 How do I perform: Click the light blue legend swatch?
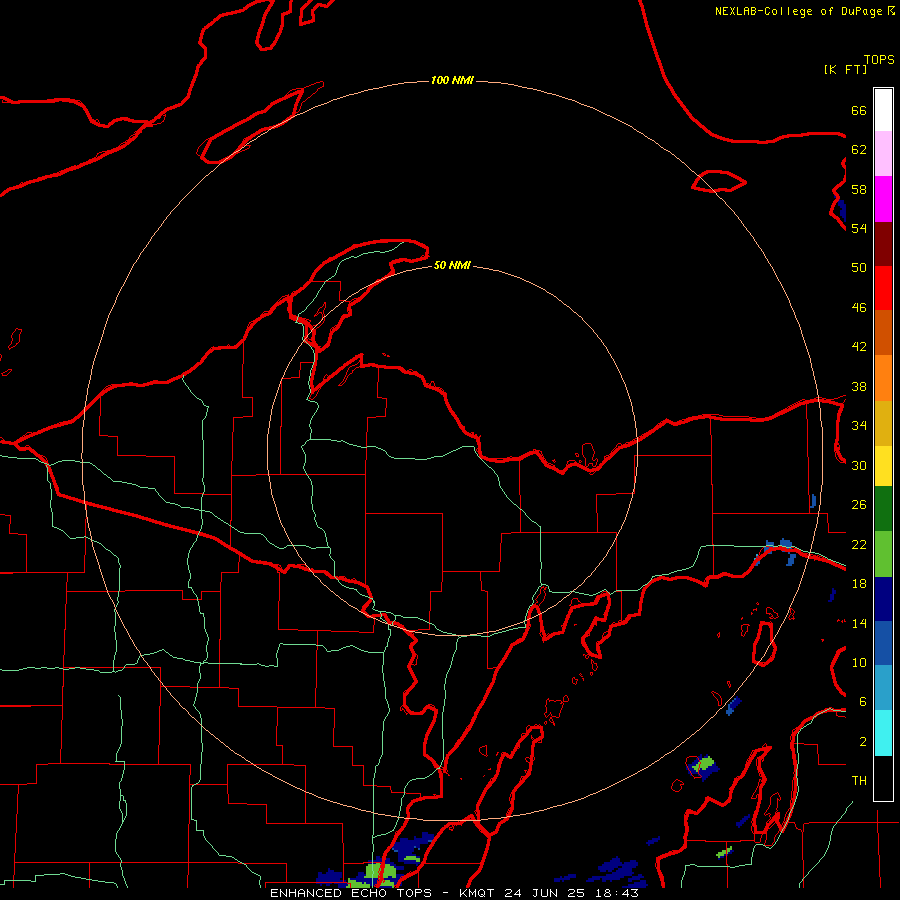pos(883,688)
